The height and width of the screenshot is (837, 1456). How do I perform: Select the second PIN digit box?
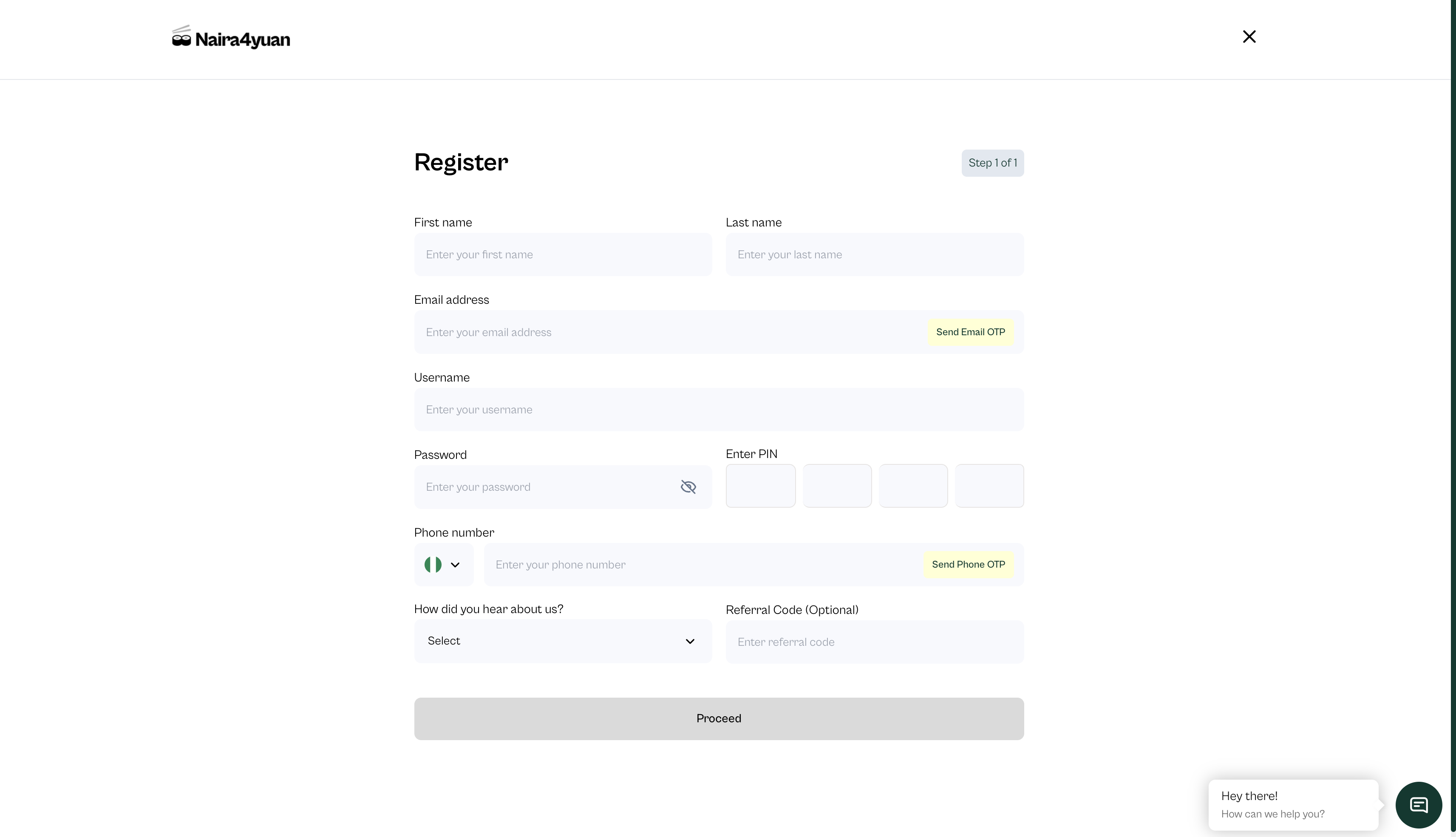837,486
